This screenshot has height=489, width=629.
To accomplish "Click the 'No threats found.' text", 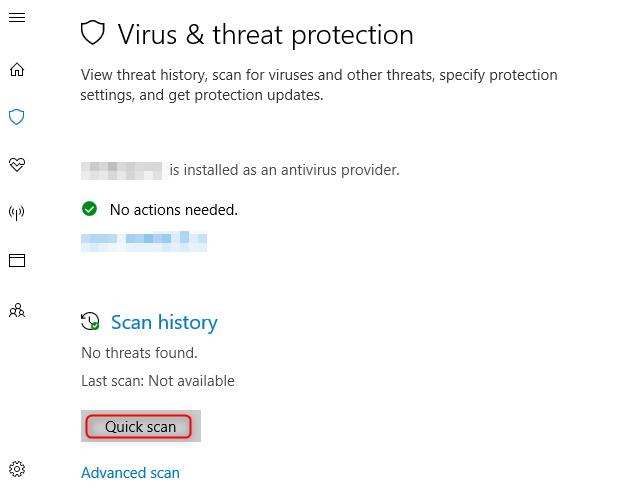I will [x=139, y=352].
